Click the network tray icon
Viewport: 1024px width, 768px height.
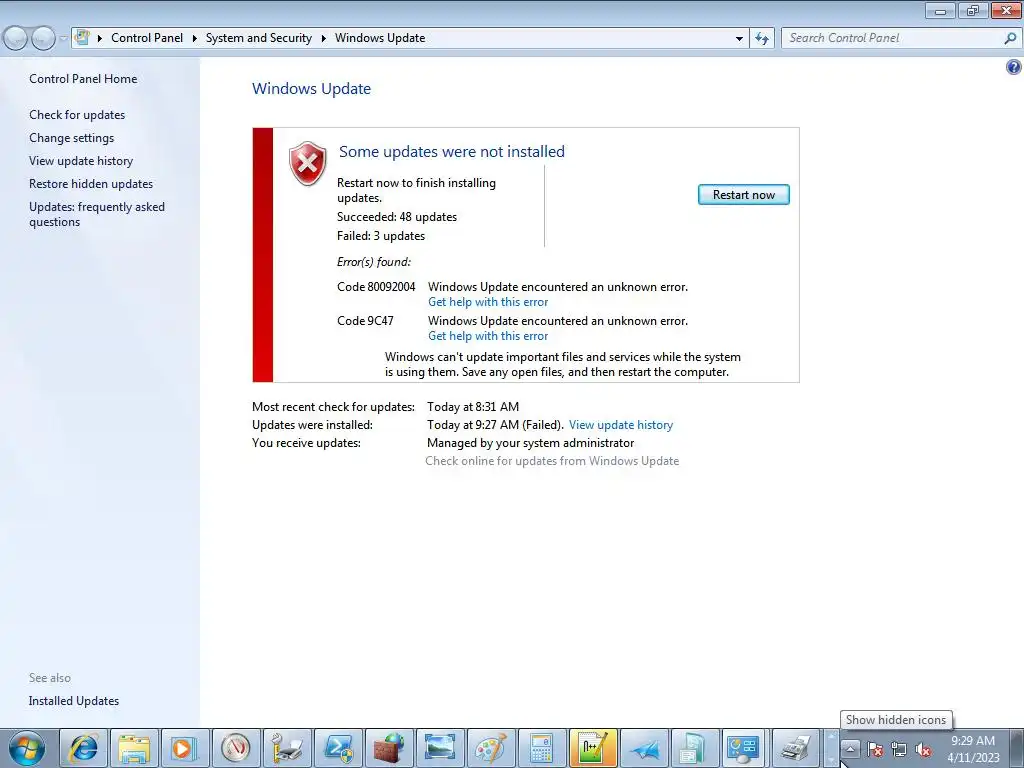(x=899, y=749)
